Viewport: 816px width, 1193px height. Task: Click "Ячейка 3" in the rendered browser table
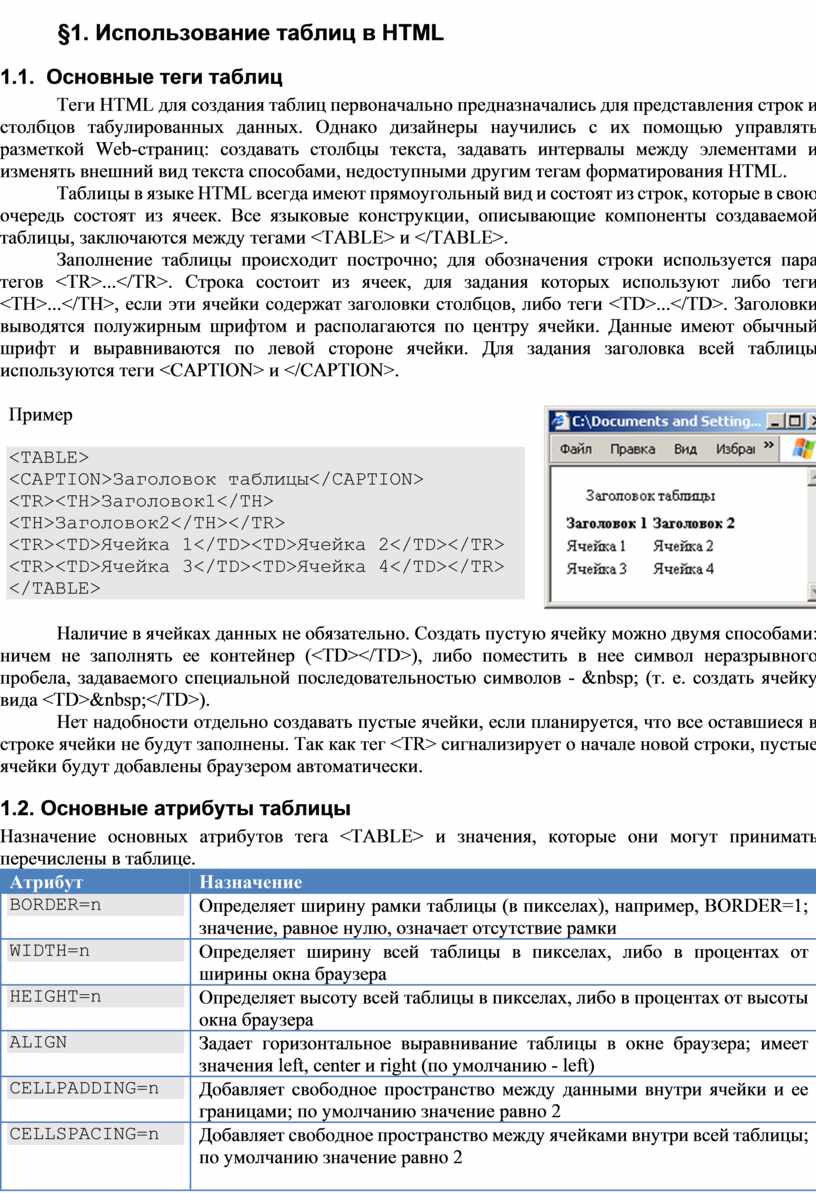tap(596, 569)
